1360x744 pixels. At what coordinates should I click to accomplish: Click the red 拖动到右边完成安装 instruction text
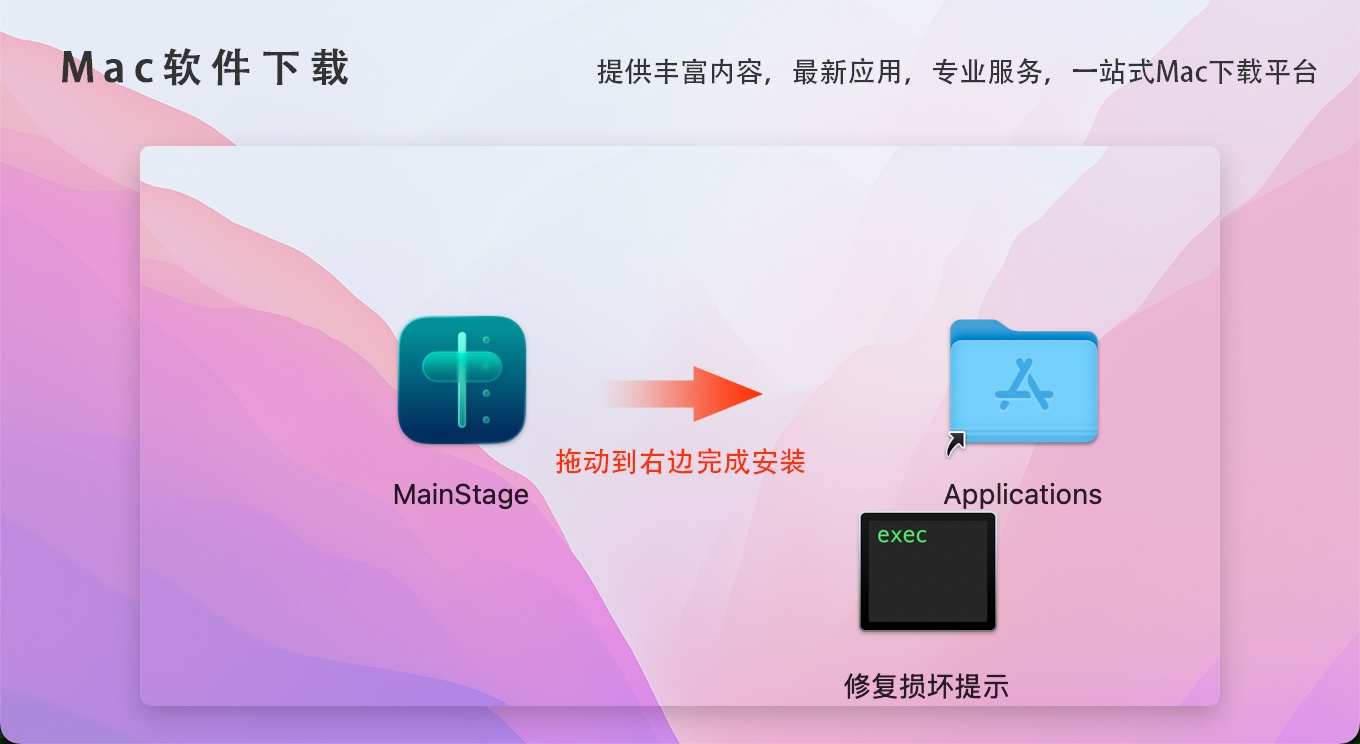[x=681, y=462]
